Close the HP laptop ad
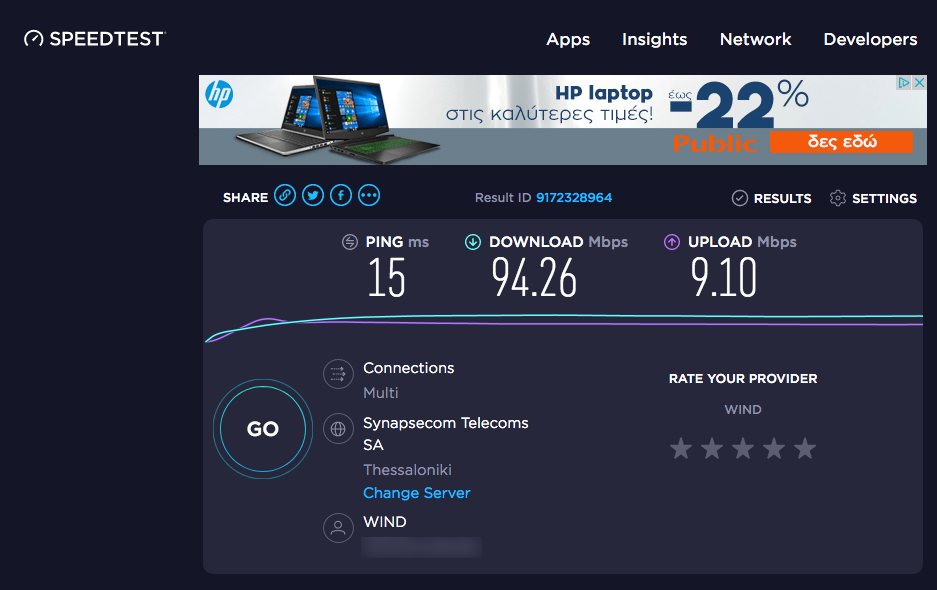This screenshot has width=937, height=590. tap(920, 83)
